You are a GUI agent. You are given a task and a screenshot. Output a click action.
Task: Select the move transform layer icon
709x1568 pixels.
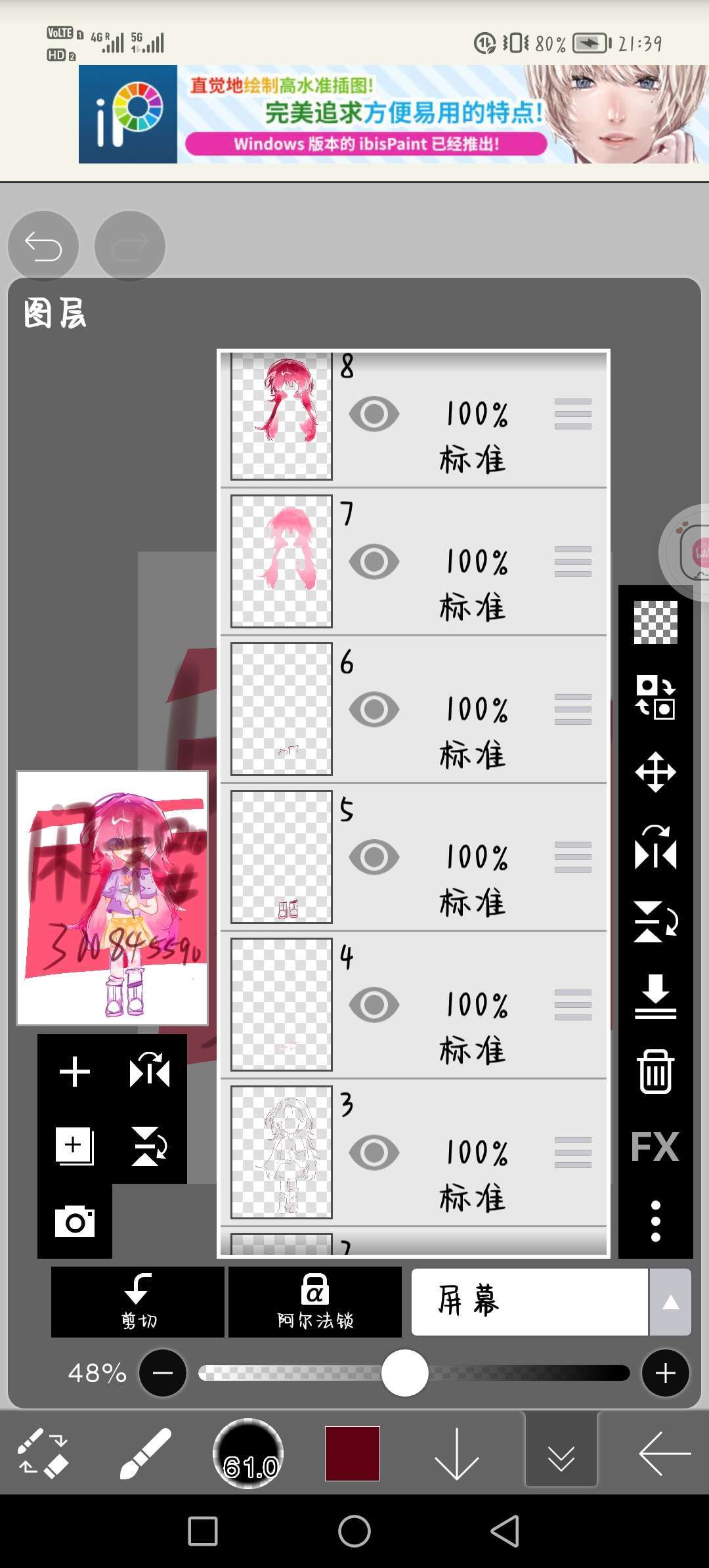(655, 772)
